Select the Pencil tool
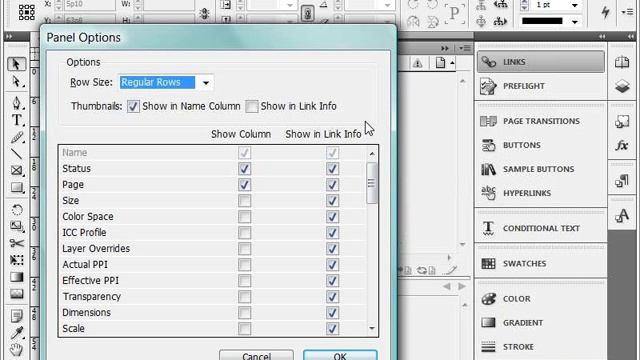640x360 pixels. 16,138
